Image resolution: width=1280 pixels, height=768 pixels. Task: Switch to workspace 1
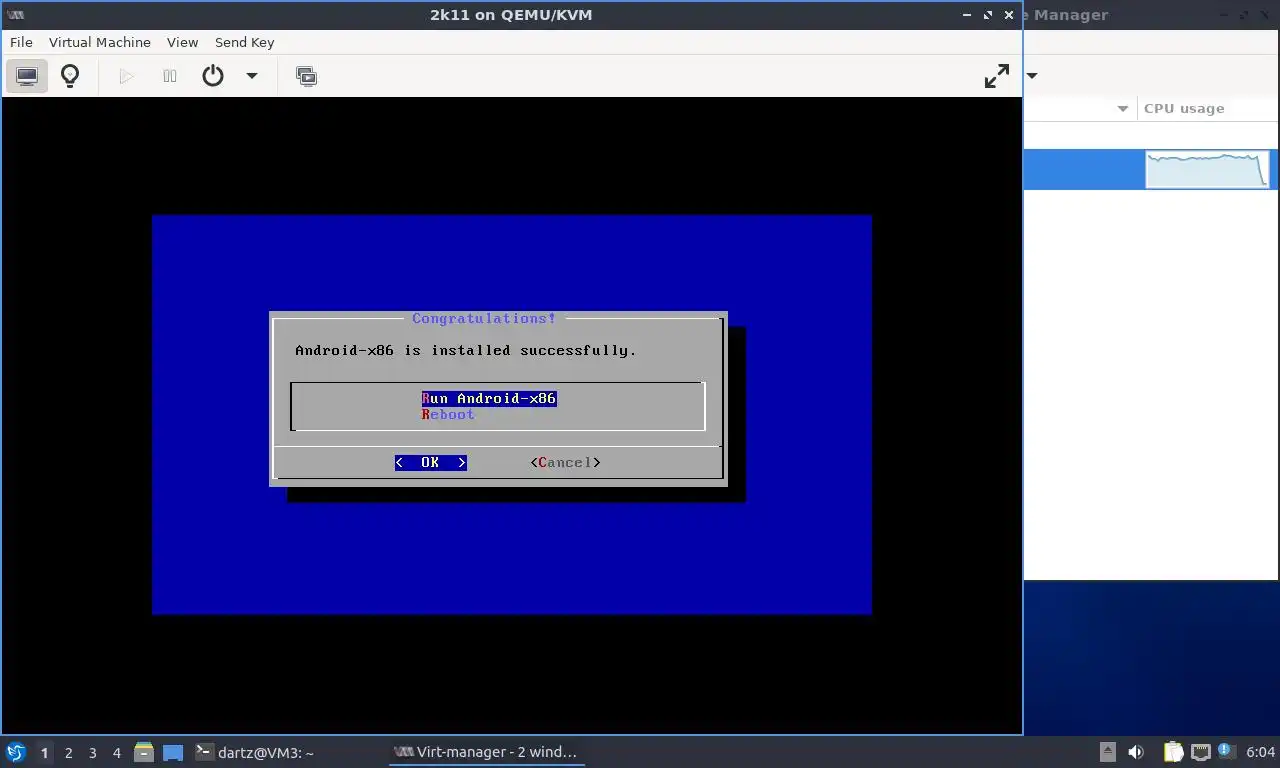(44, 753)
